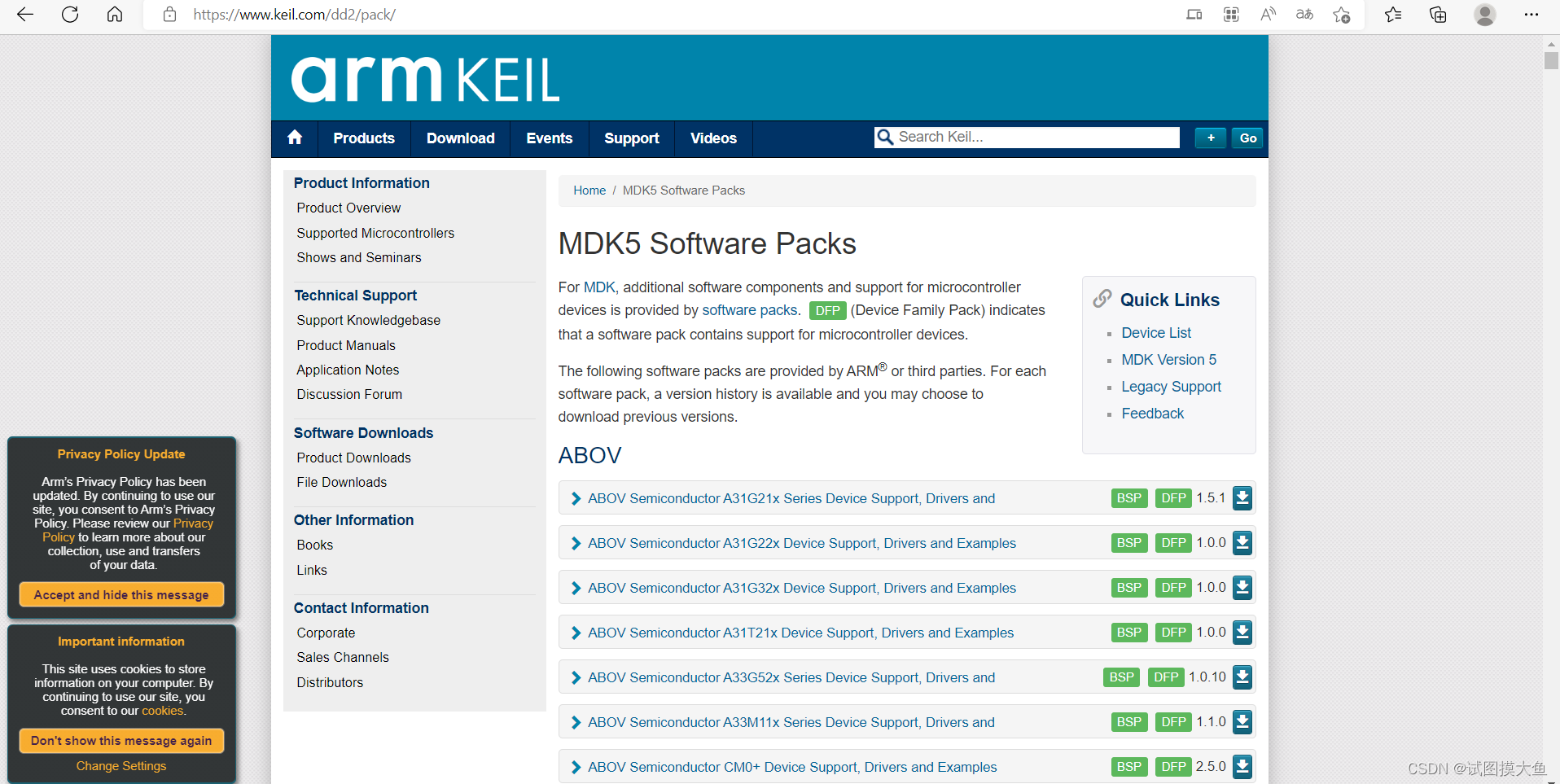Click the Home breadcrumb link
This screenshot has height=784, width=1560.
(589, 191)
